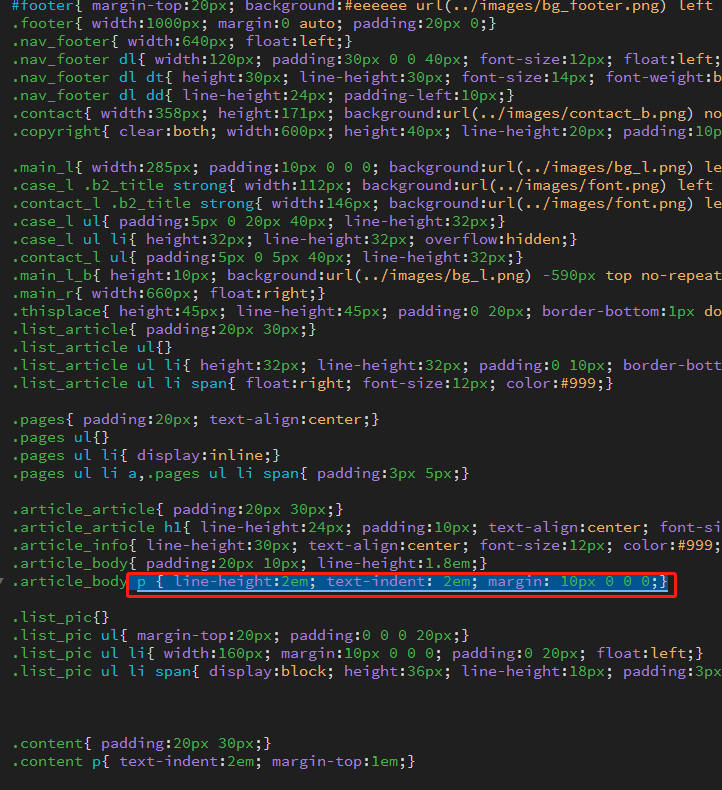Click the '.pages ul li{ display:inline' line
The image size is (722, 790).
[146, 455]
